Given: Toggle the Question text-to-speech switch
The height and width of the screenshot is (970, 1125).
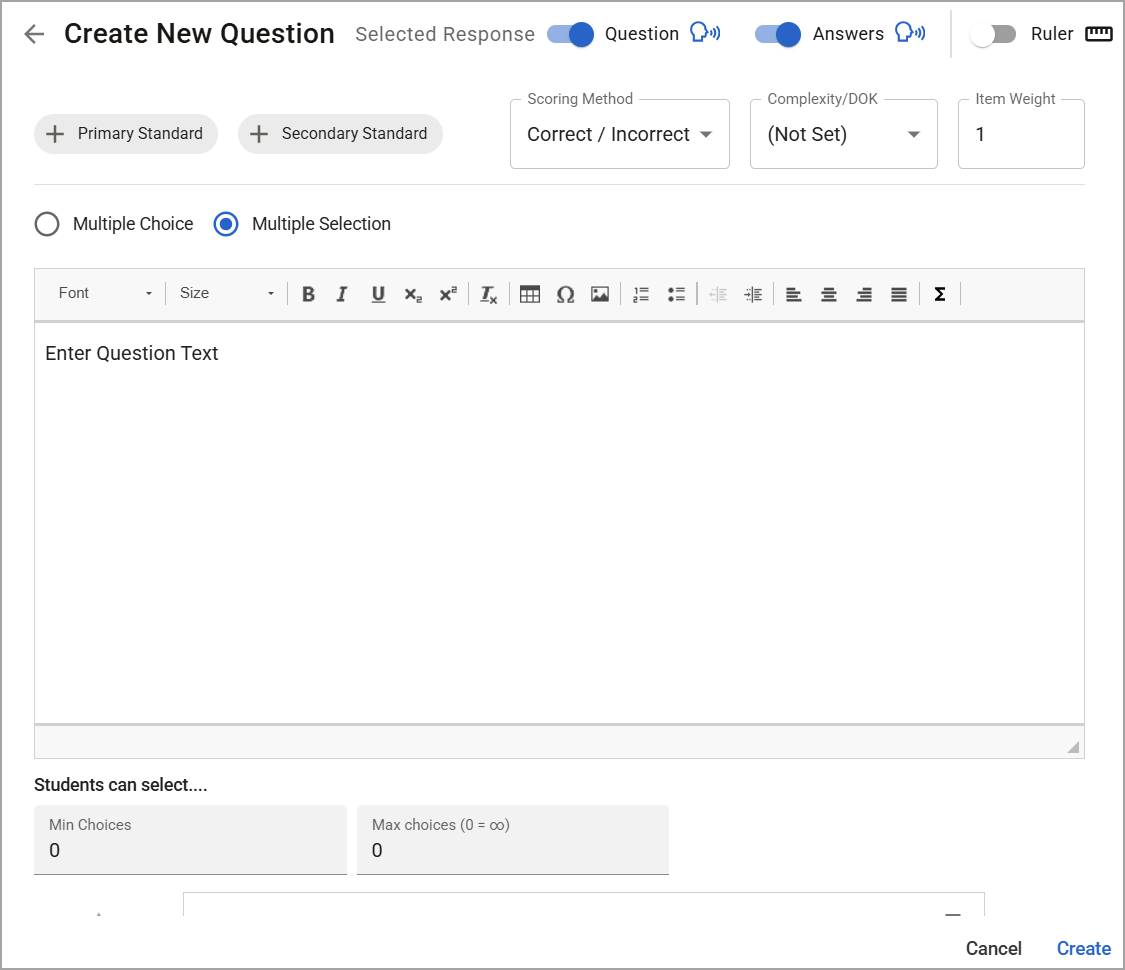Looking at the screenshot, I should [x=570, y=34].
